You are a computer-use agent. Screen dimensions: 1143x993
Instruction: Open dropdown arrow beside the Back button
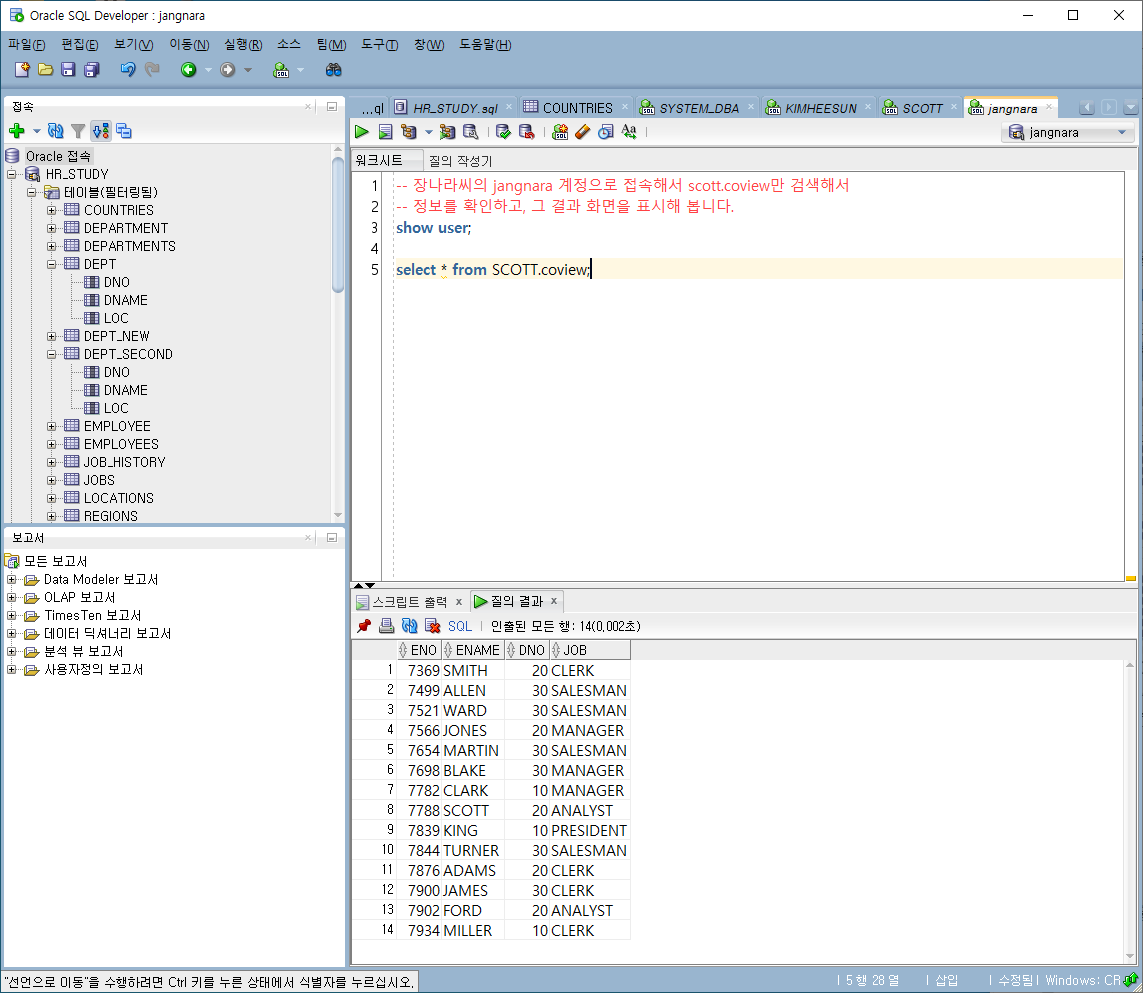pos(208,70)
